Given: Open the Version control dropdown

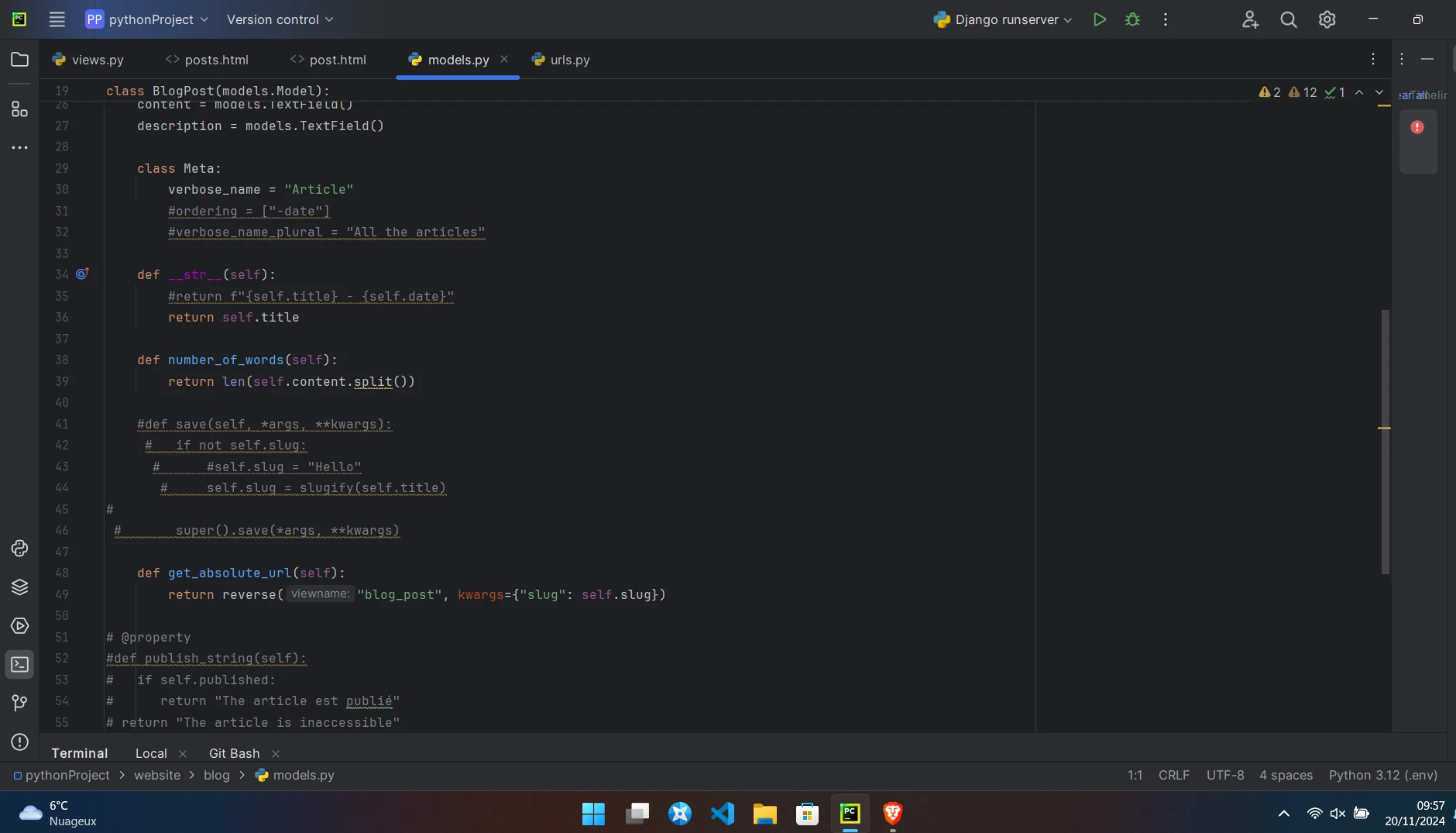Looking at the screenshot, I should [x=280, y=19].
